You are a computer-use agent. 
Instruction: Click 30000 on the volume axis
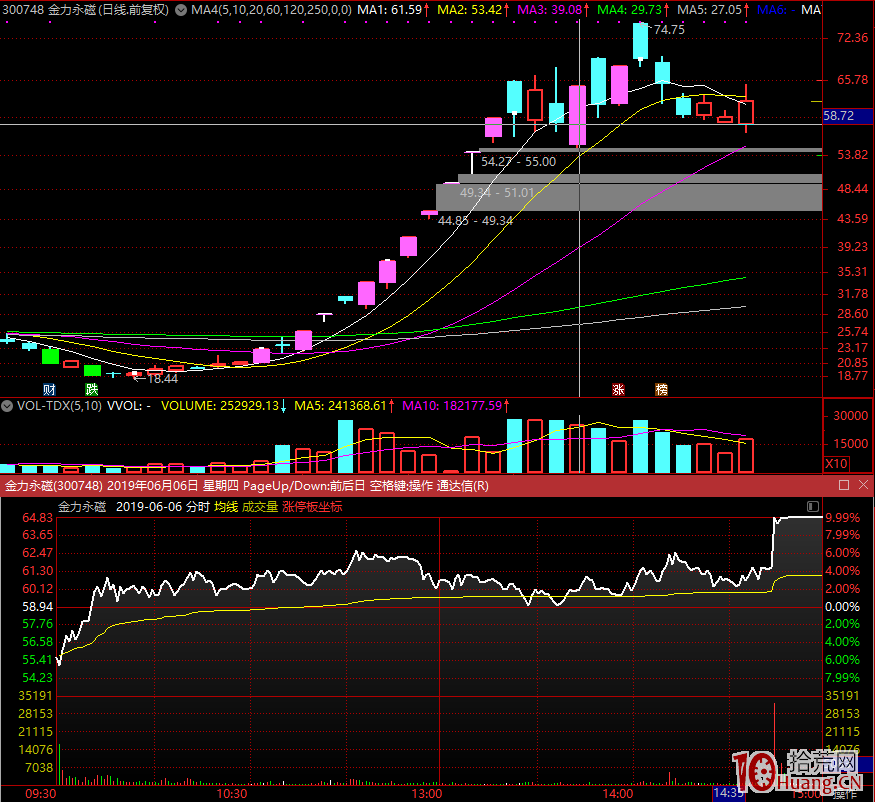(x=850, y=416)
